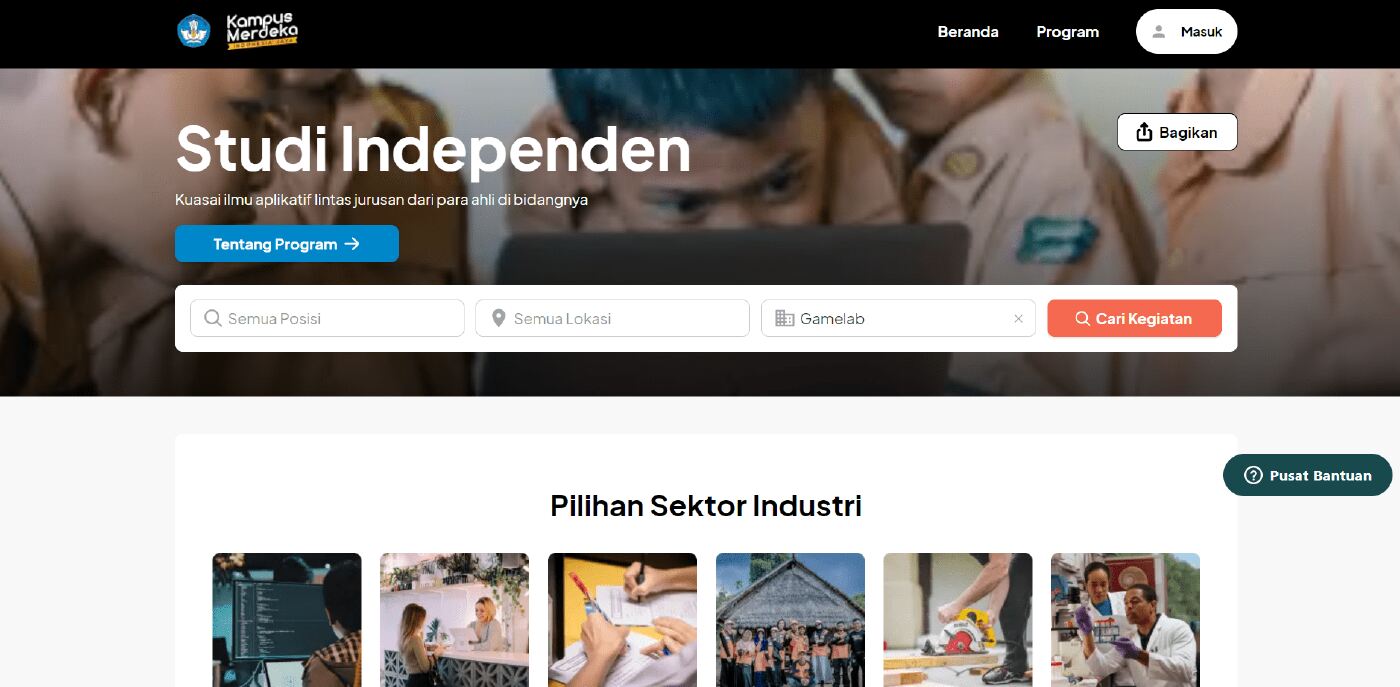Open the Kampus Merdeka logo
1400x687 pixels.
(x=262, y=31)
